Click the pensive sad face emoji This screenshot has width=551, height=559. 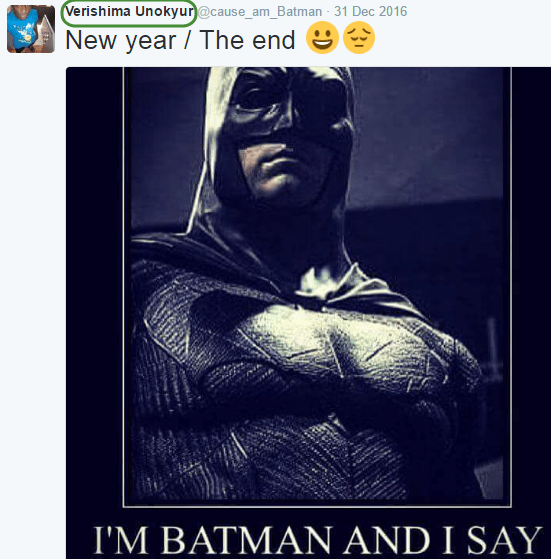point(359,37)
